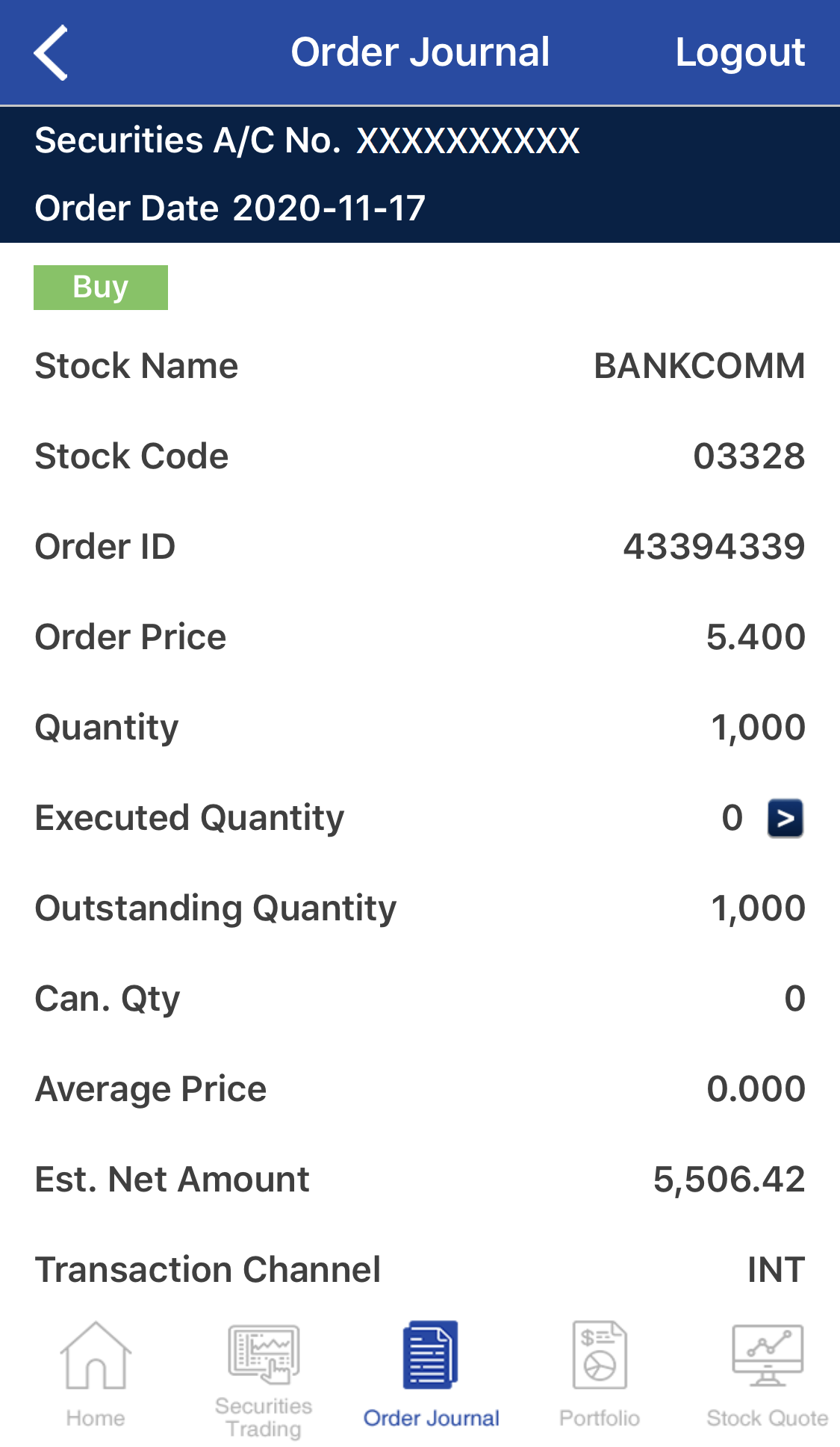Screen dimensions: 840x1447
Task: Expand Executed Quantity details arrow
Action: [785, 818]
